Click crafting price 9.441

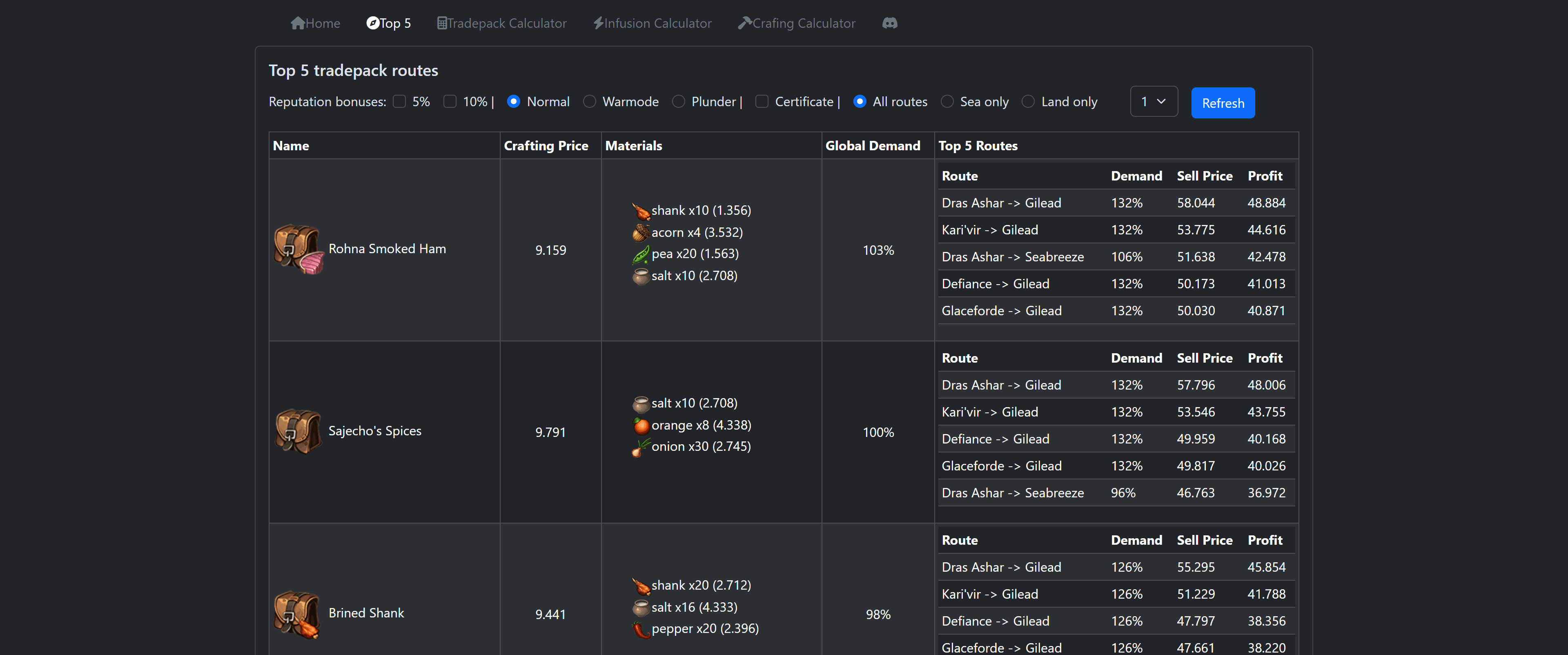[x=550, y=614]
